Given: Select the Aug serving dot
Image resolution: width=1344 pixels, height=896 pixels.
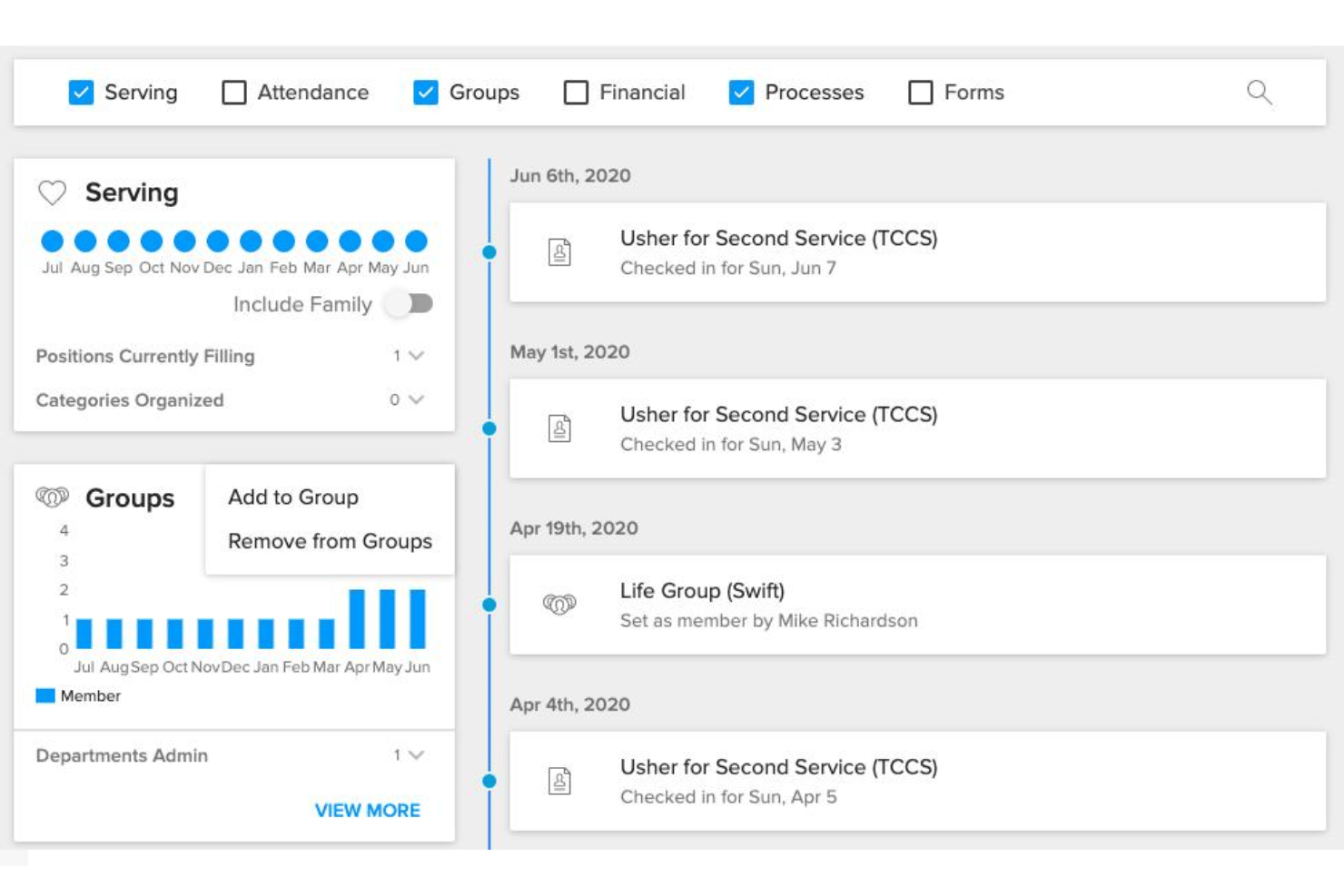Looking at the screenshot, I should pyautogui.click(x=85, y=241).
